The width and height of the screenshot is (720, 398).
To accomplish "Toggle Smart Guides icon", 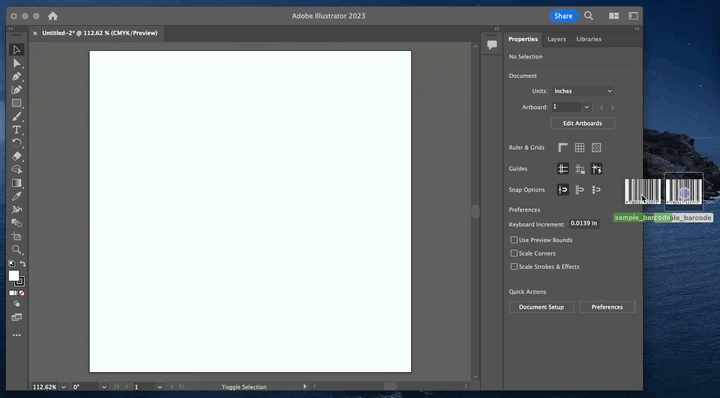I will click(x=596, y=168).
